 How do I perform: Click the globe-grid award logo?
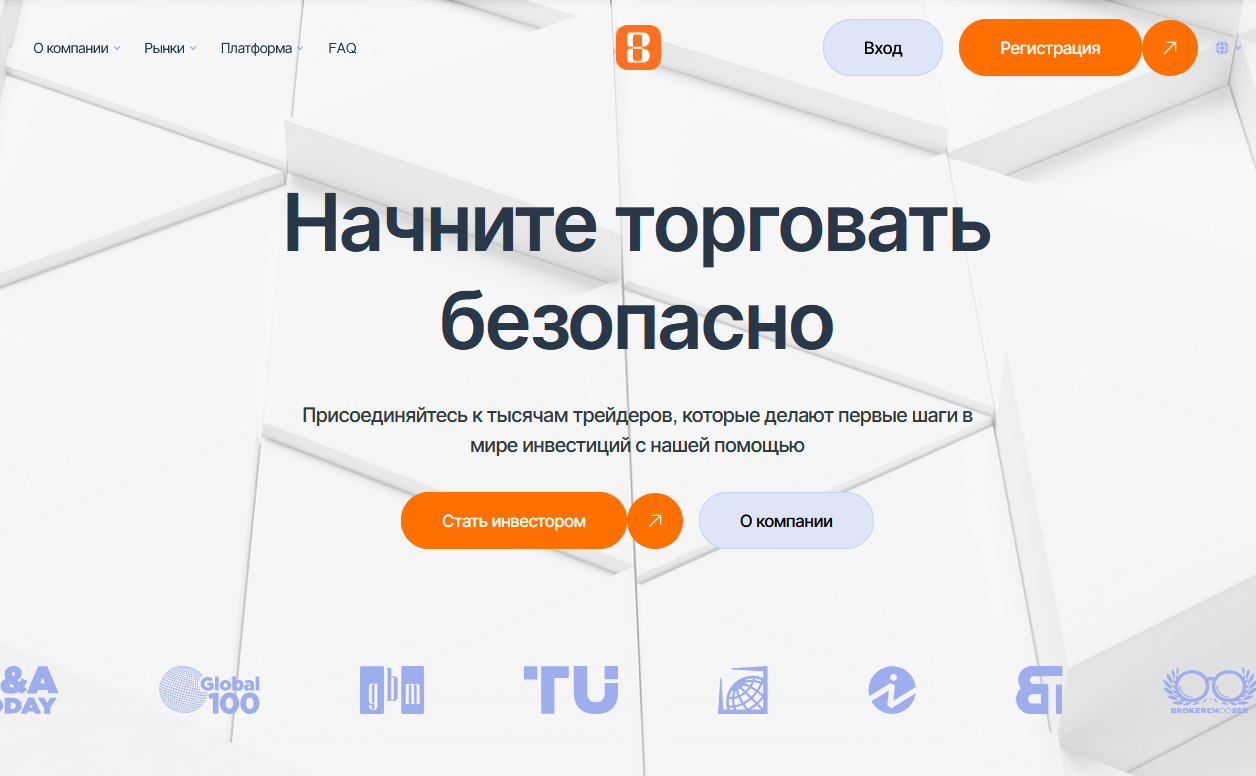(742, 690)
